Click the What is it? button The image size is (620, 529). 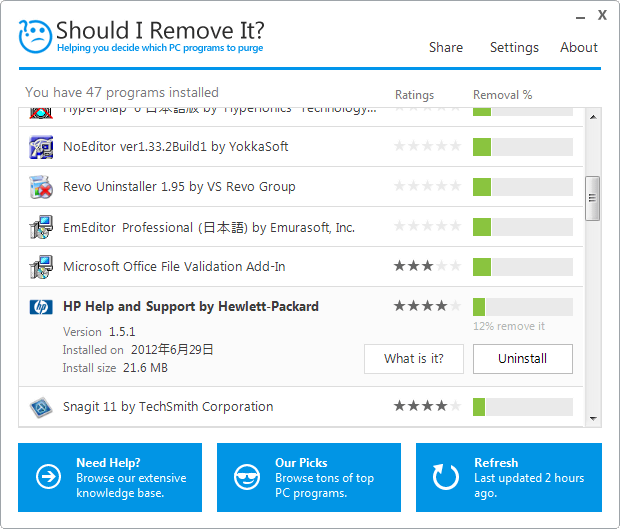point(414,359)
